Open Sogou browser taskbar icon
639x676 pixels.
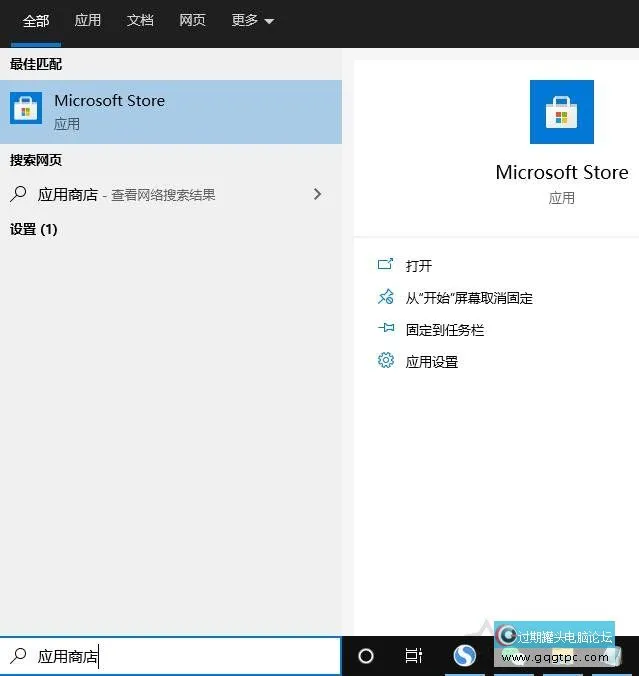465,656
